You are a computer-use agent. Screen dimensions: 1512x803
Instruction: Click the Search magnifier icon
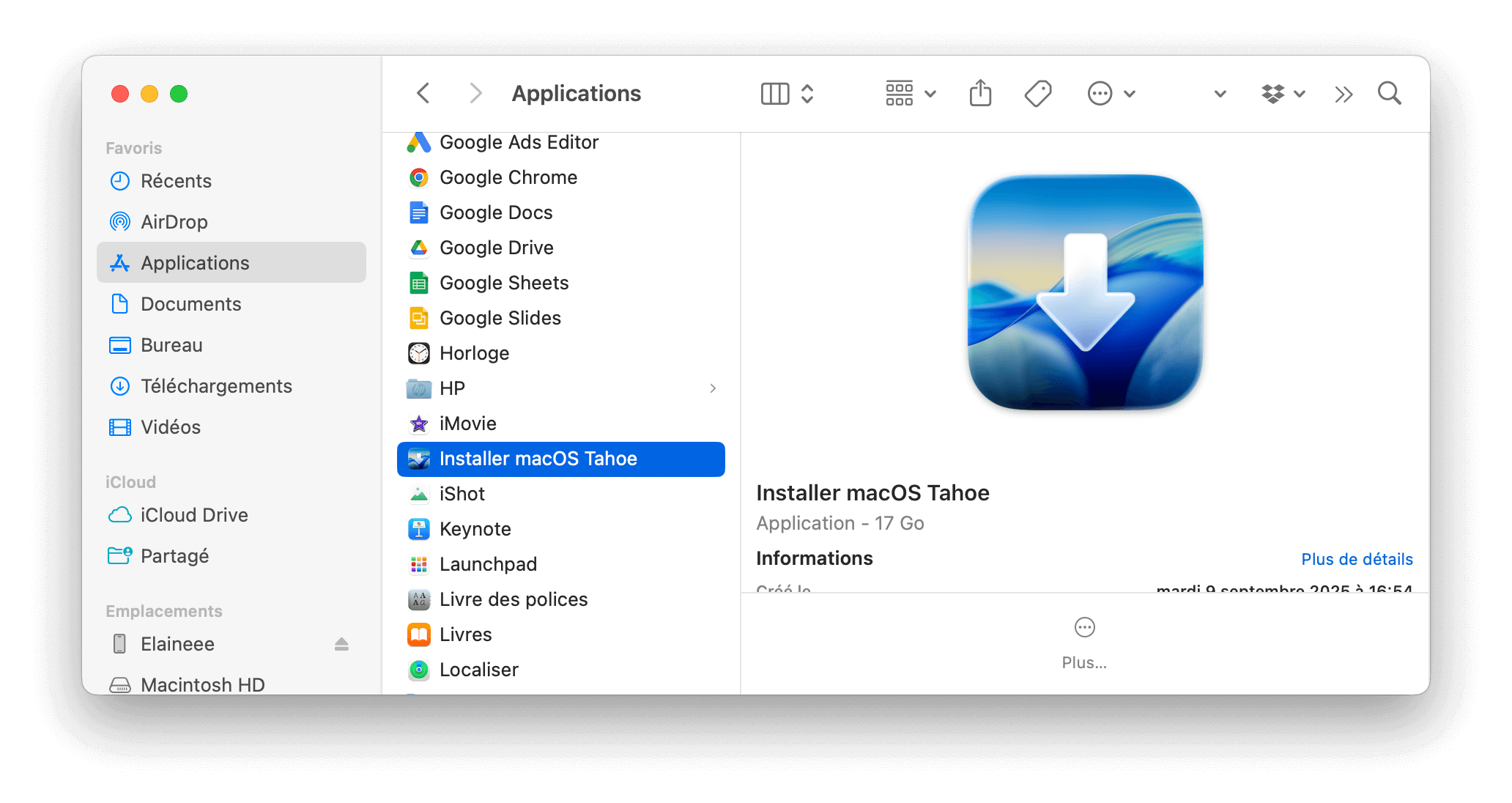pyautogui.click(x=1389, y=94)
